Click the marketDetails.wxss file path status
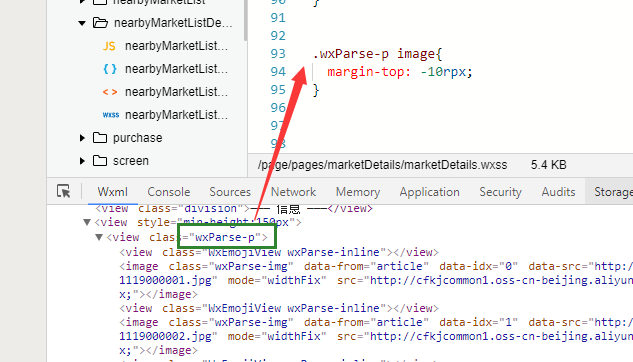The height and width of the screenshot is (362, 633). pyautogui.click(x=382, y=165)
